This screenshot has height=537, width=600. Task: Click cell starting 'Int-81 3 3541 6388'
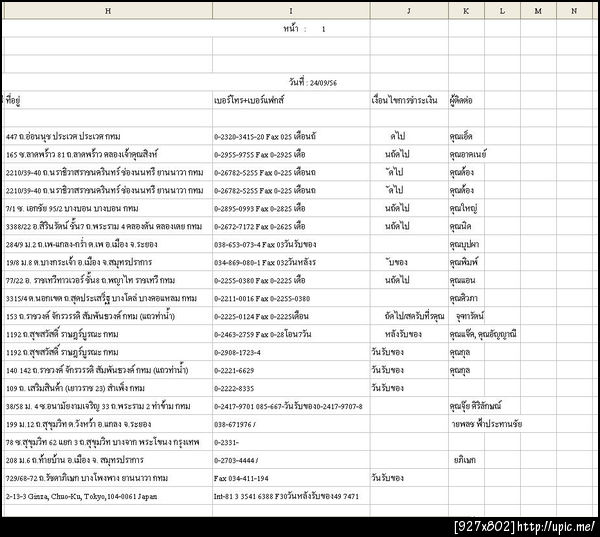[x=291, y=496]
